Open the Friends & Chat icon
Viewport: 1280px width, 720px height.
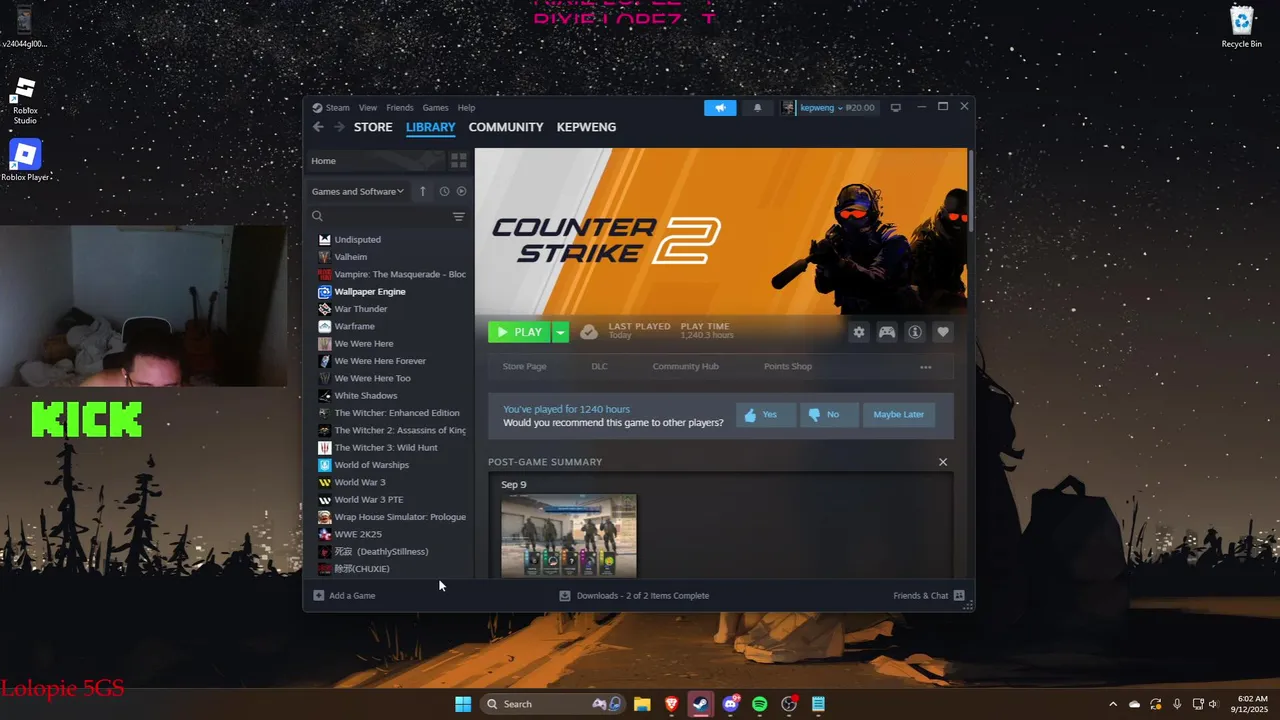(x=959, y=596)
